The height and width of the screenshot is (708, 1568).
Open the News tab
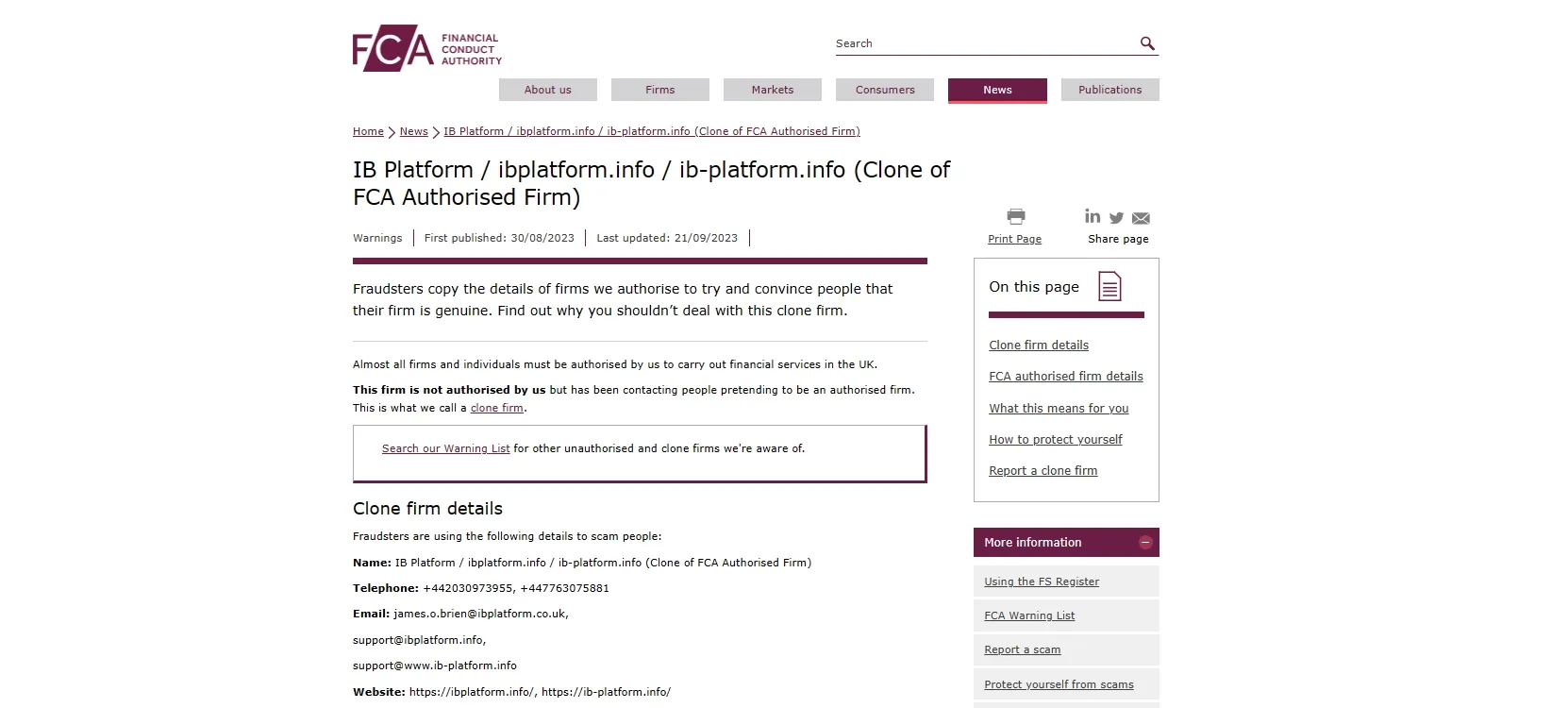pos(997,90)
